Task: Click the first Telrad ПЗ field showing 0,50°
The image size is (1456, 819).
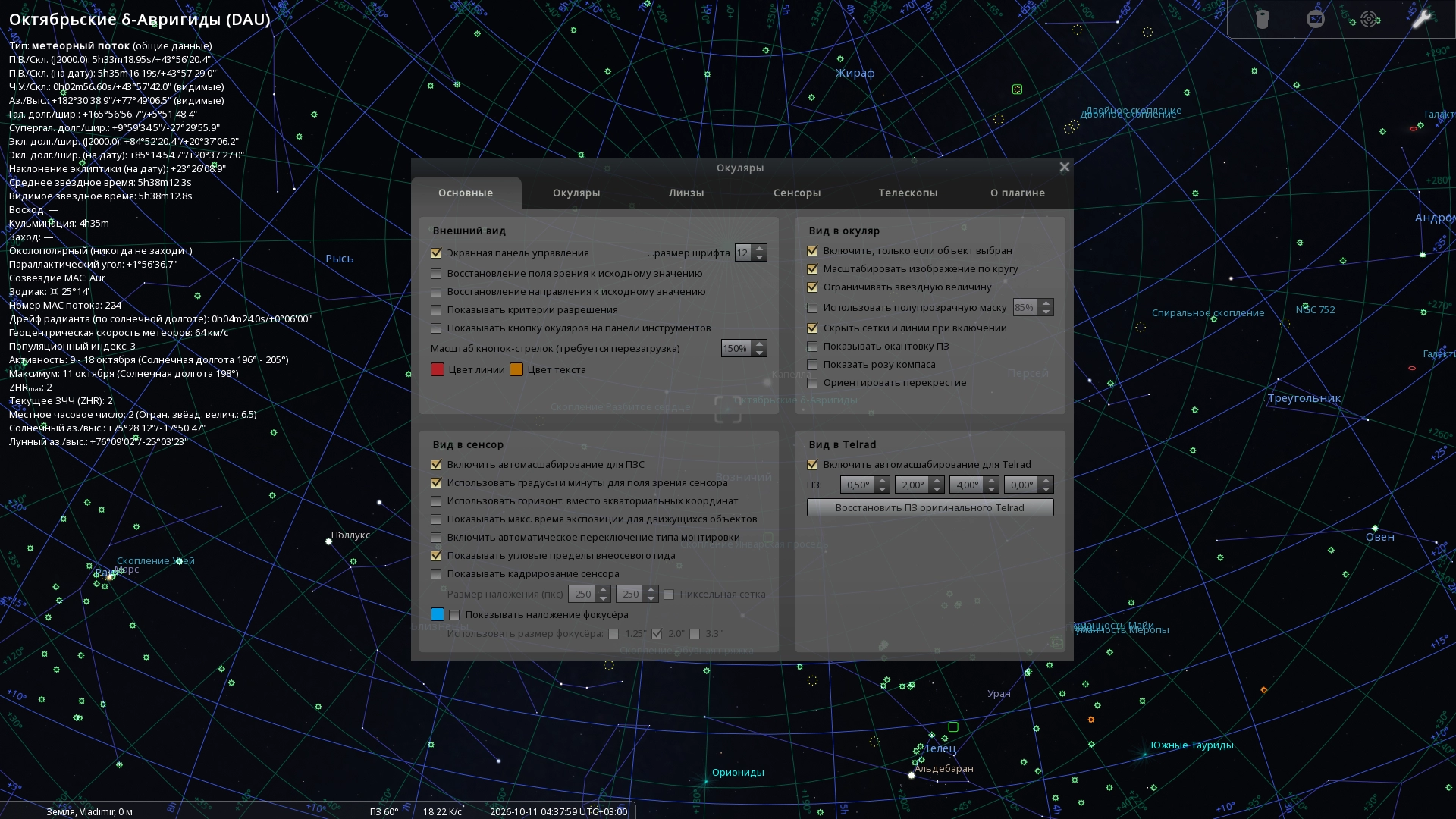Action: click(858, 485)
